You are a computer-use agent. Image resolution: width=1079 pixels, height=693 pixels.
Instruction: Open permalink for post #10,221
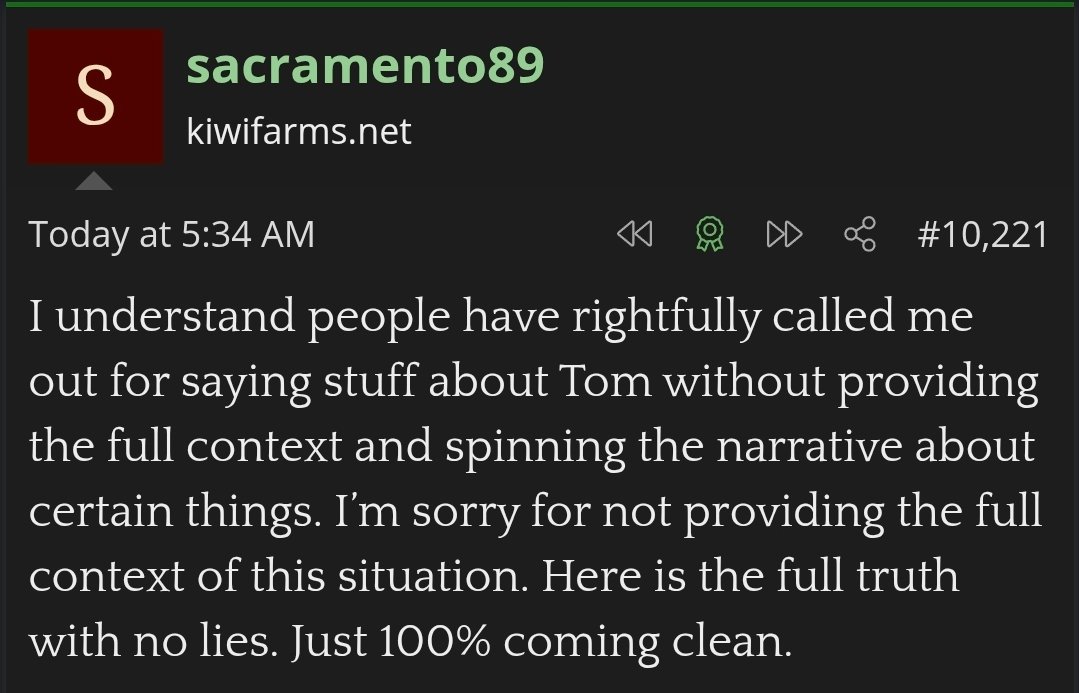982,235
